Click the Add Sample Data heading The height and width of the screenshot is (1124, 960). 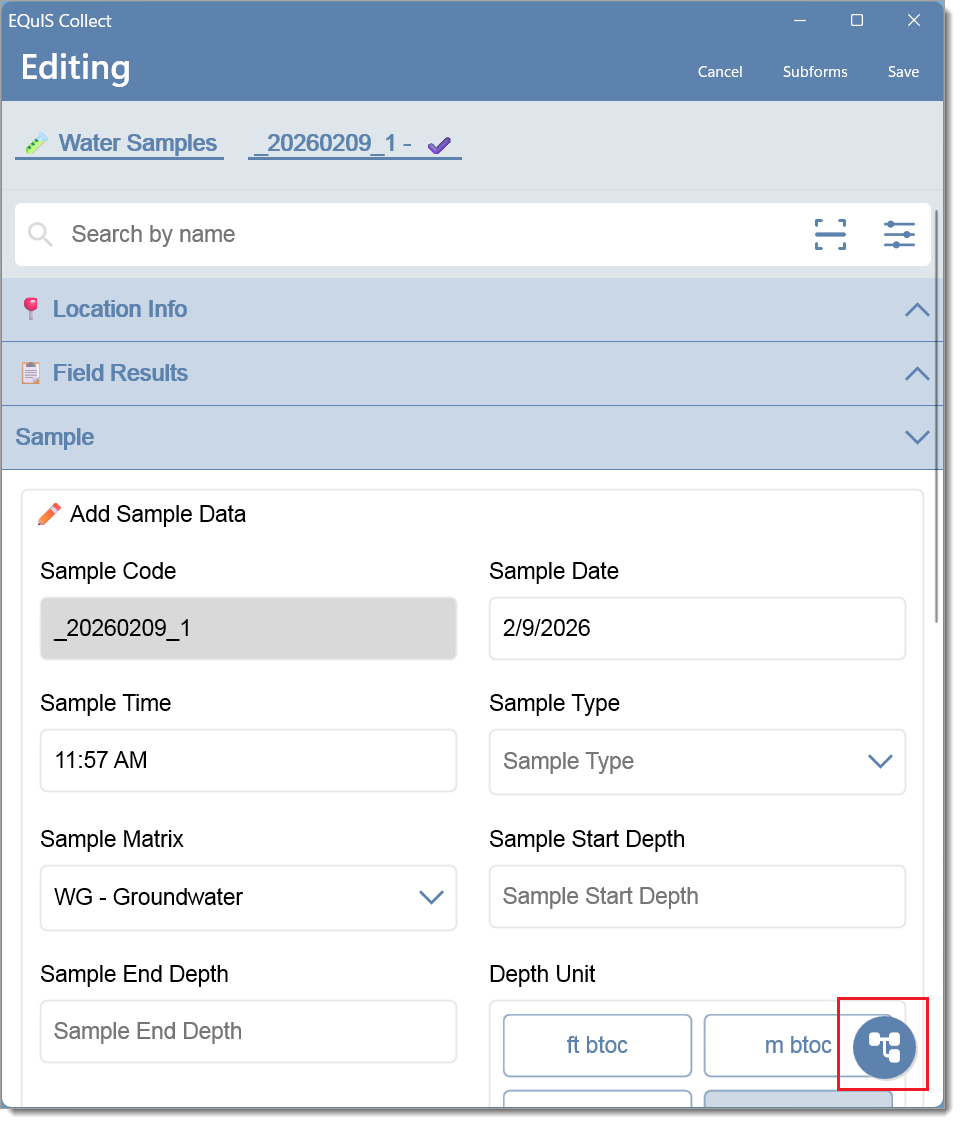(158, 514)
